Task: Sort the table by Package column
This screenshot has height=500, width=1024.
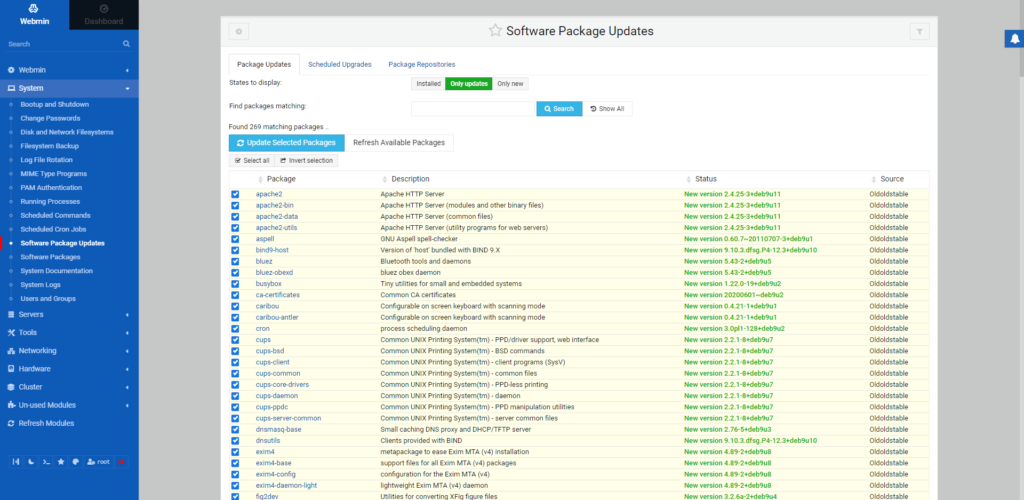Action: point(281,179)
